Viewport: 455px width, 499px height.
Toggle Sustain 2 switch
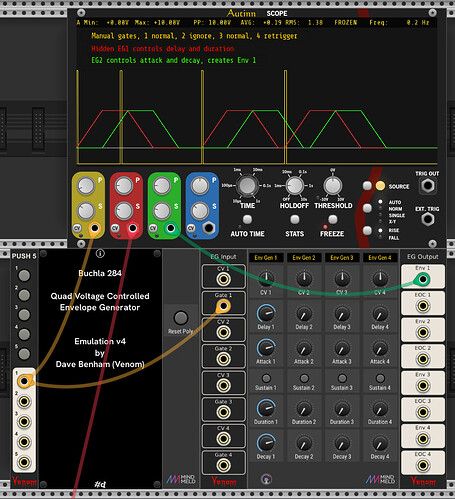(304, 378)
